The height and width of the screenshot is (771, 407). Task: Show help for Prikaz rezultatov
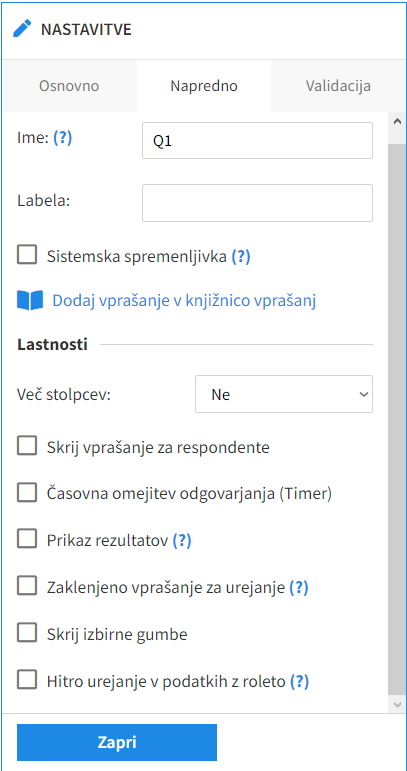click(182, 540)
